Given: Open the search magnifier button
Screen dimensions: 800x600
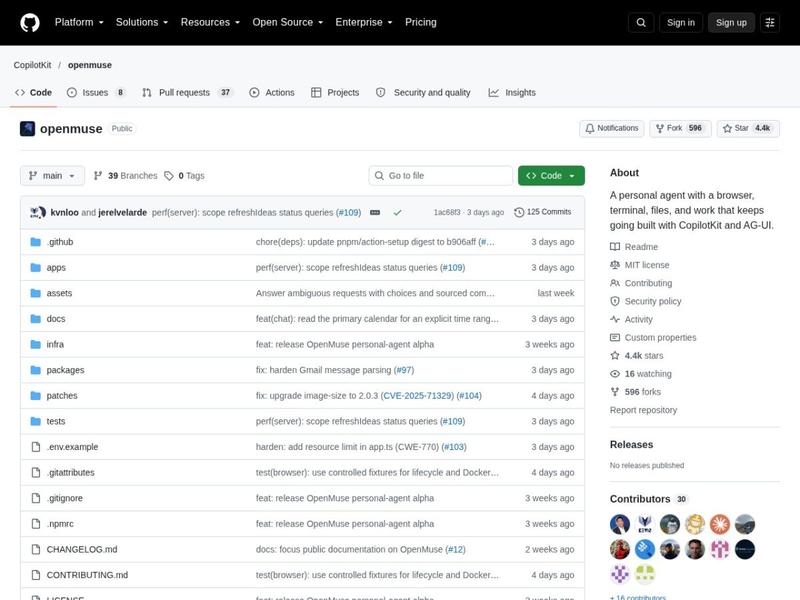Looking at the screenshot, I should tap(641, 22).
